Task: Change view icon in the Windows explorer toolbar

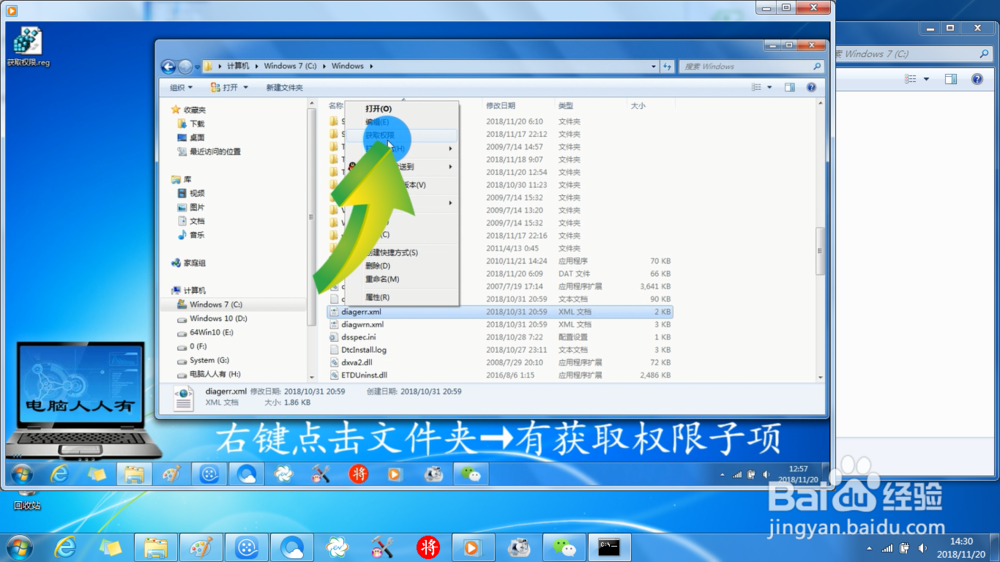Action: coord(756,87)
